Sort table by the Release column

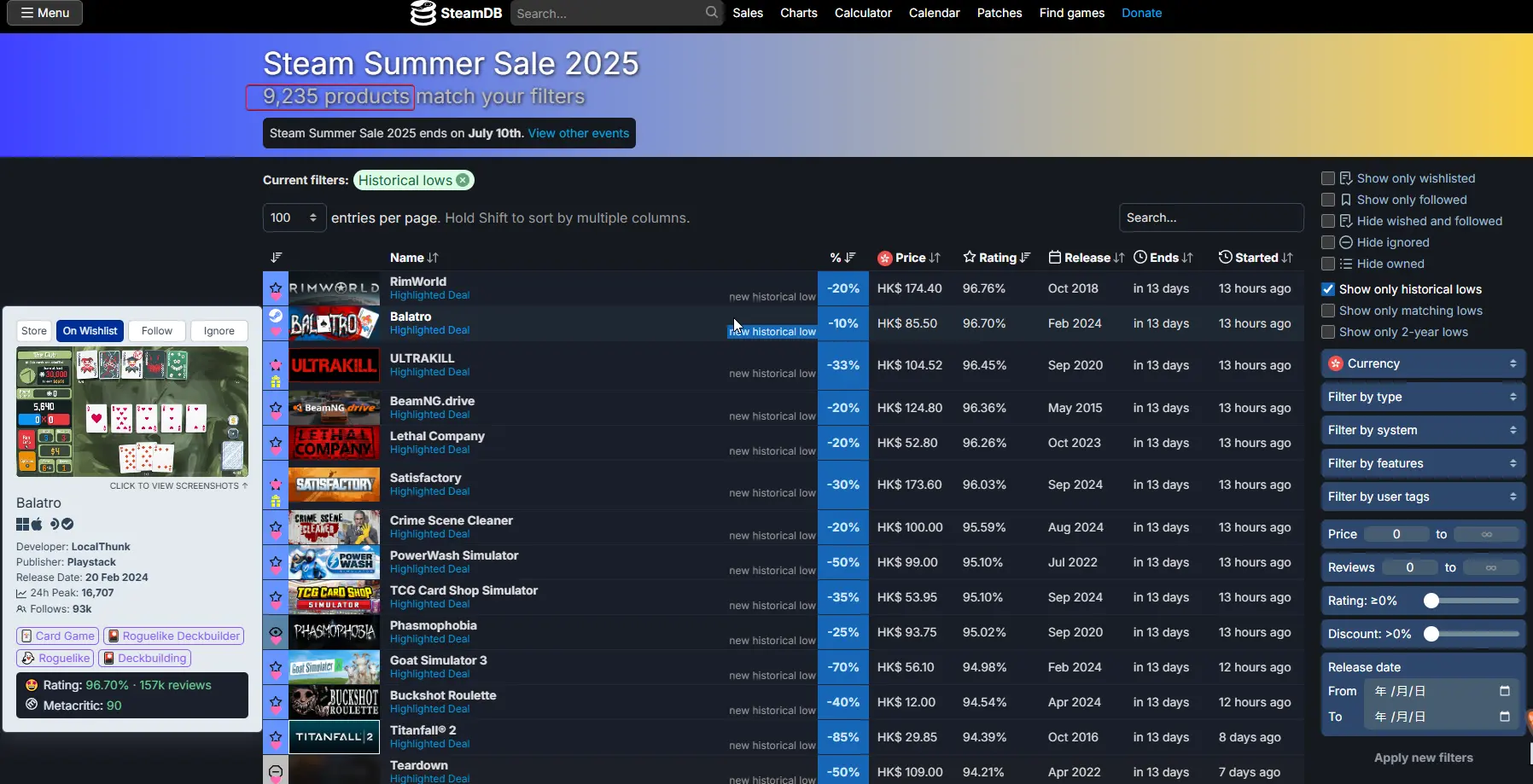tap(1087, 258)
